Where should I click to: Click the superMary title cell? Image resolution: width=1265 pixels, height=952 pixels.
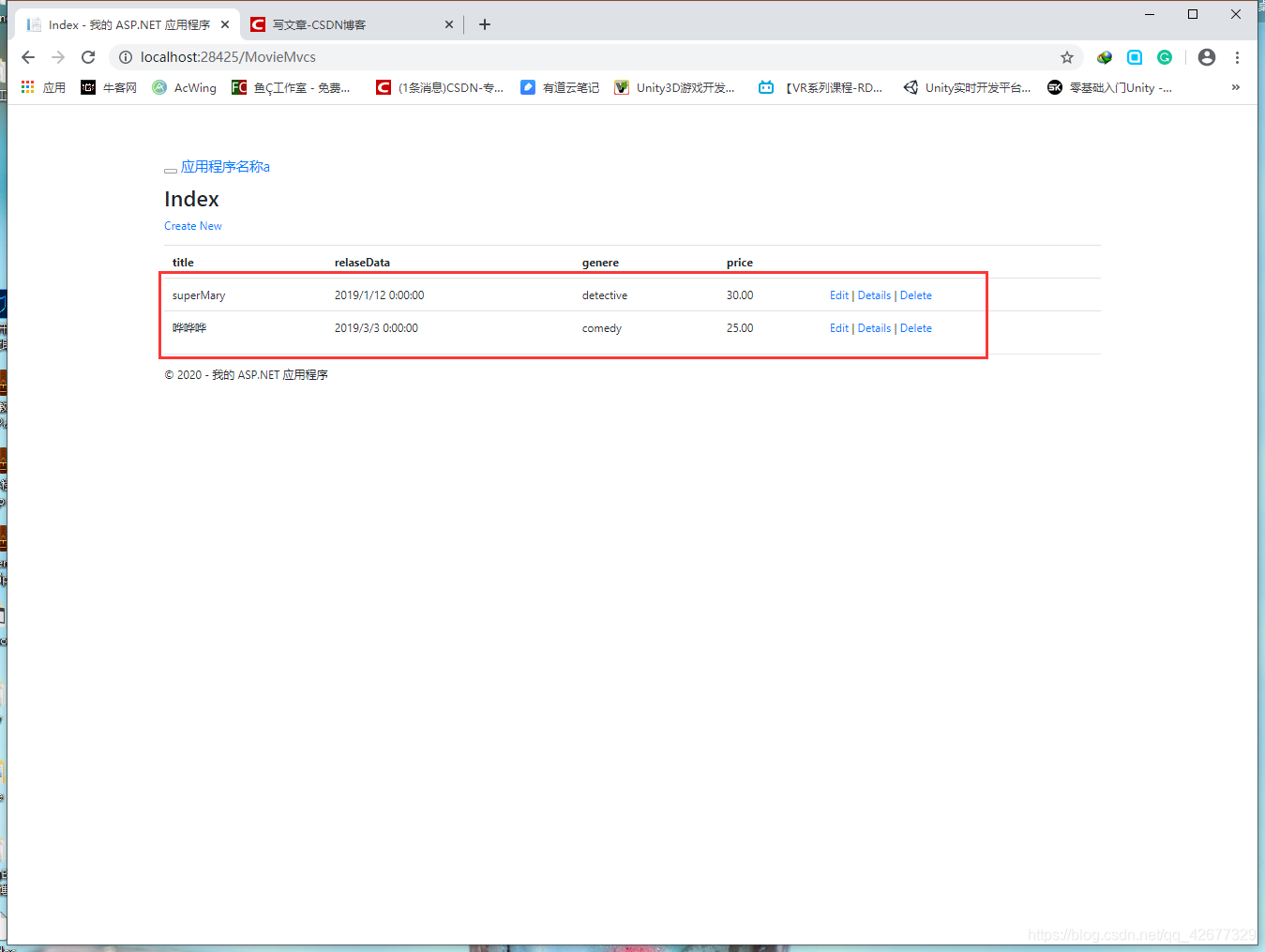199,295
